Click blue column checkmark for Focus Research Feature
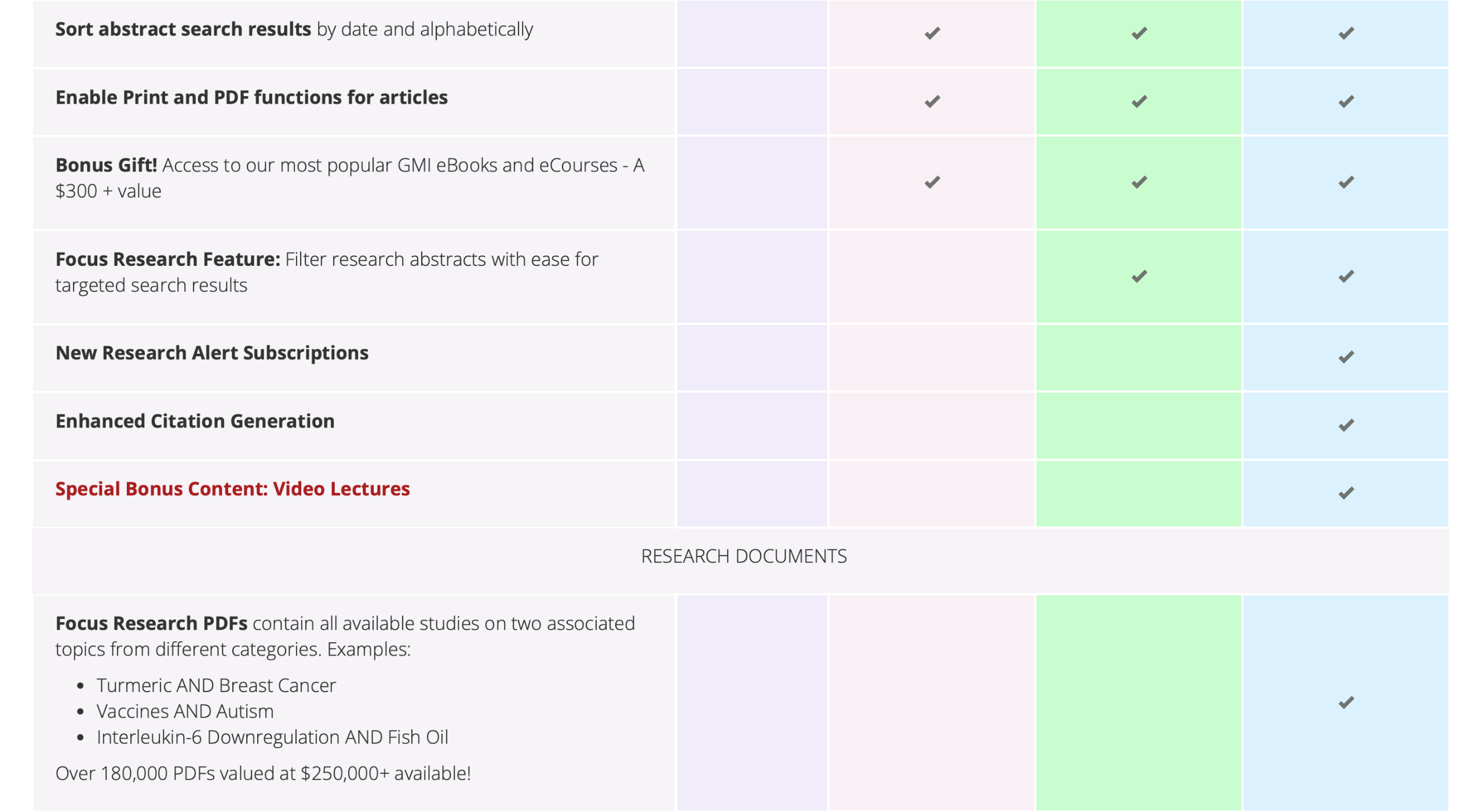 click(x=1345, y=276)
